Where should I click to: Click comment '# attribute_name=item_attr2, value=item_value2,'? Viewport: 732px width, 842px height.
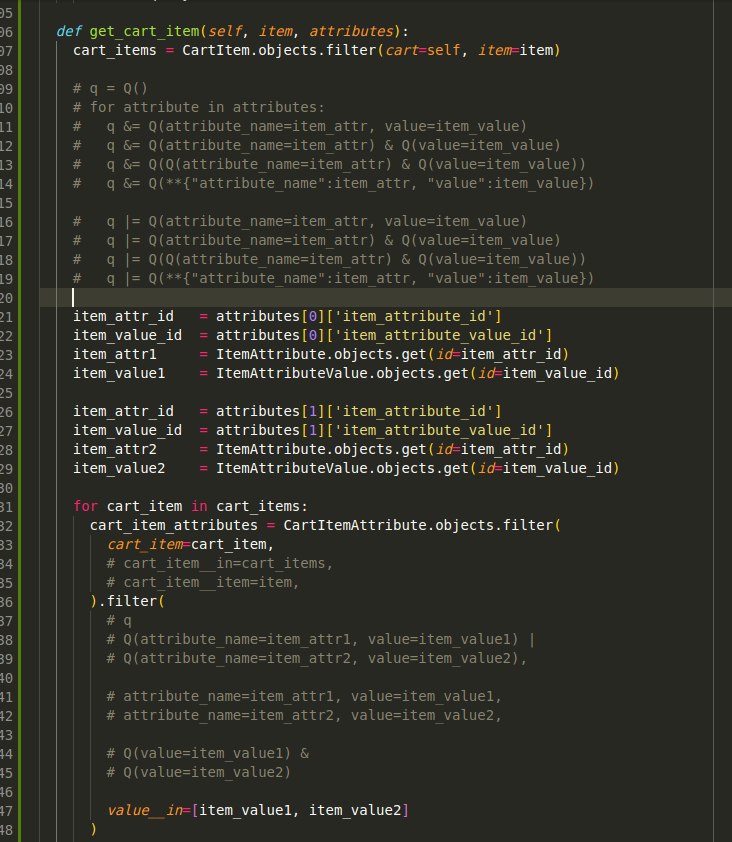304,716
